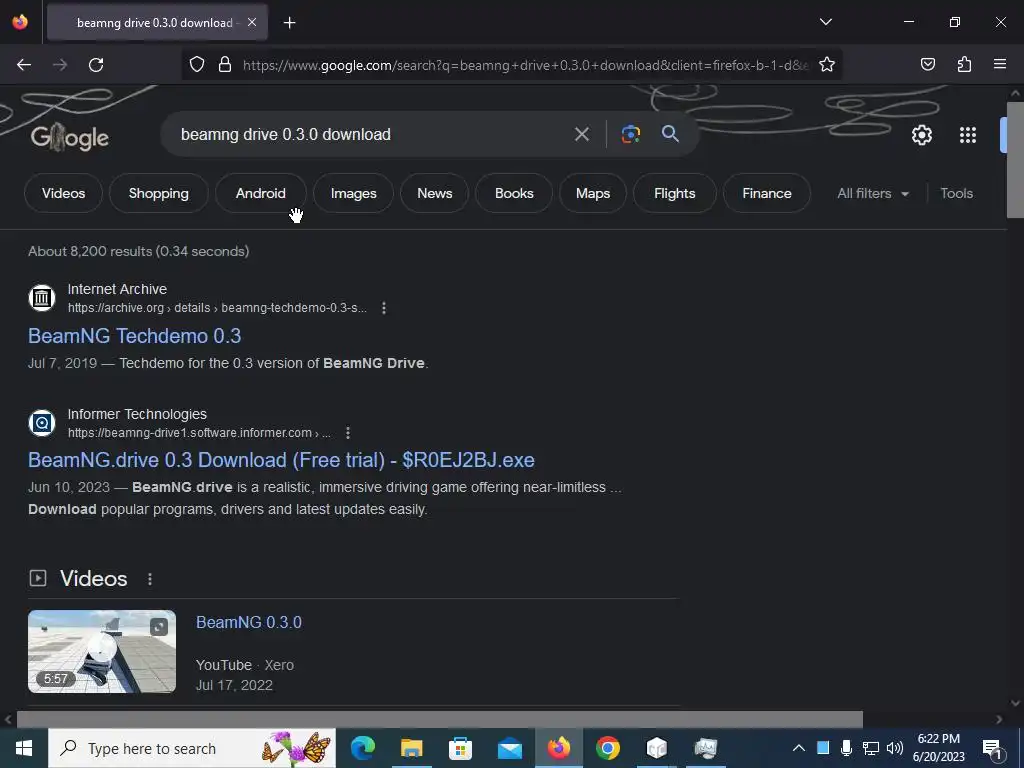This screenshot has width=1024, height=768.
Task: Launch Microsoft Edge from the taskbar
Action: click(363, 748)
